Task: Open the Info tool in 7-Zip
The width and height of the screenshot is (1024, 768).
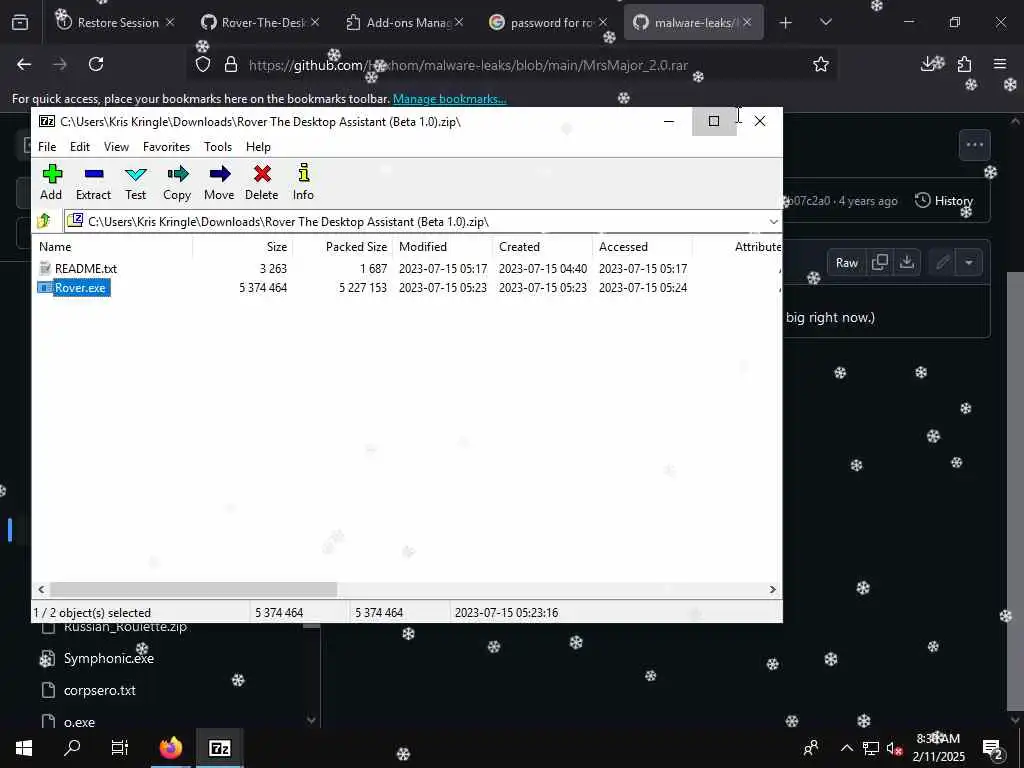Action: pos(303,182)
